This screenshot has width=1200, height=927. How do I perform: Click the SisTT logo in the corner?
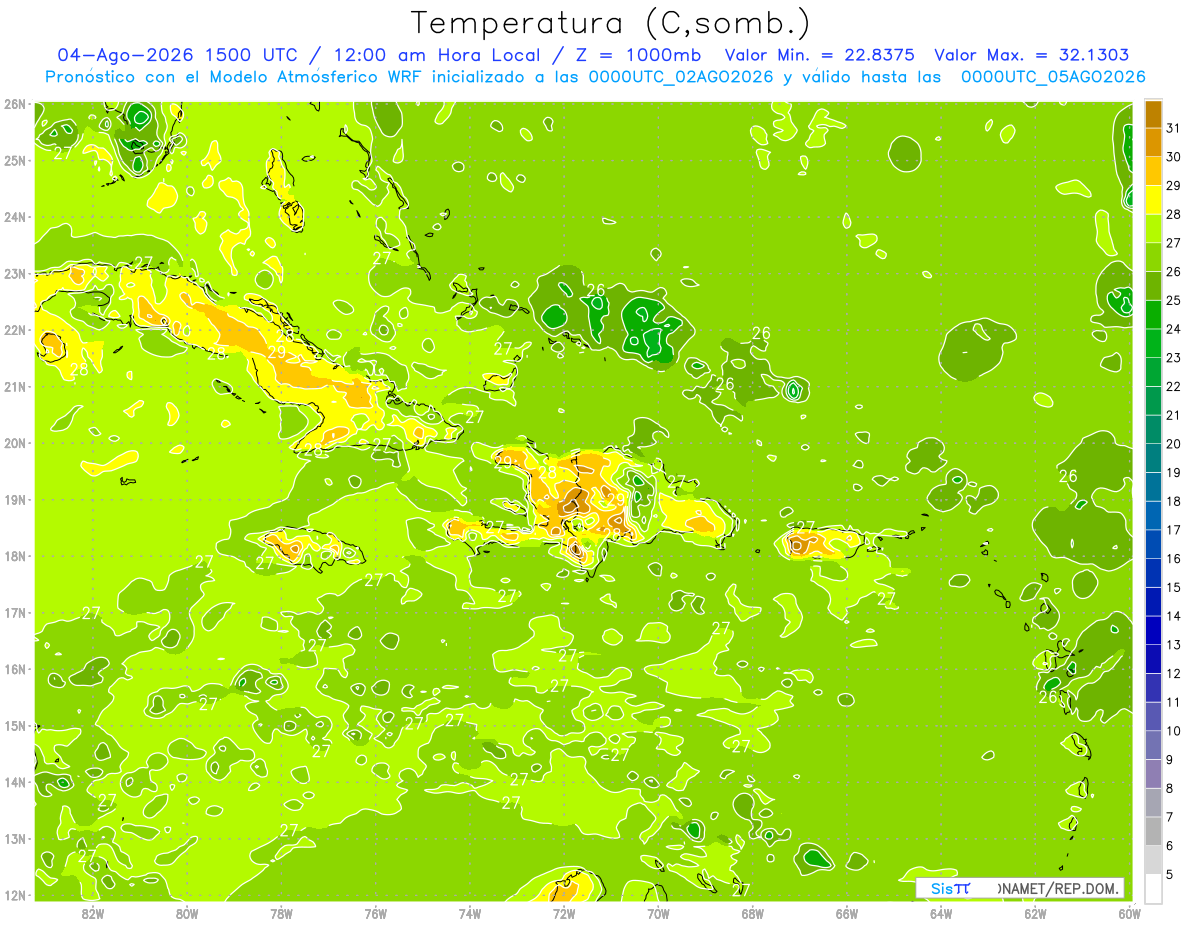[950, 888]
